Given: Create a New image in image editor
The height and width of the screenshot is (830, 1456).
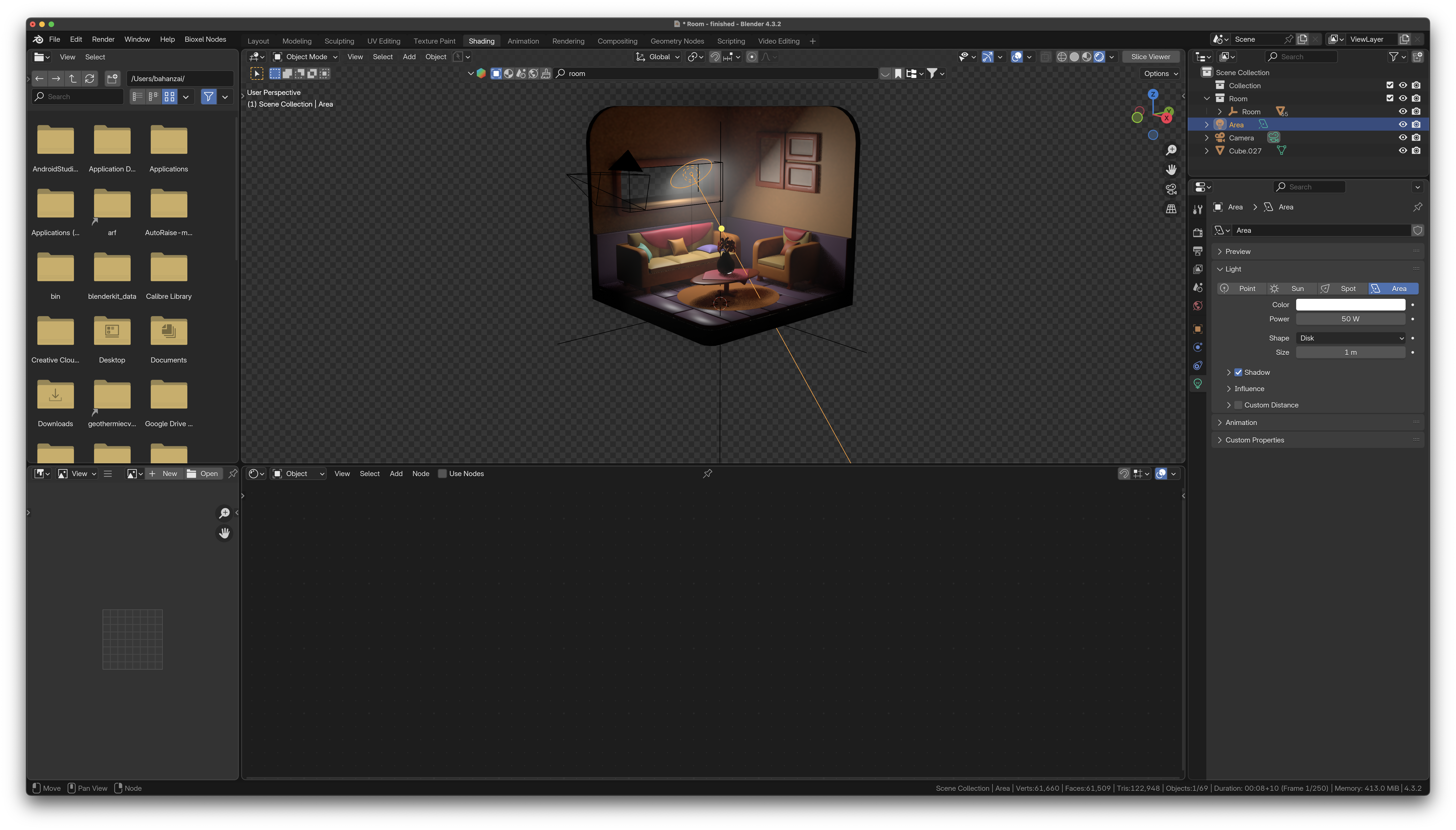Looking at the screenshot, I should point(164,474).
